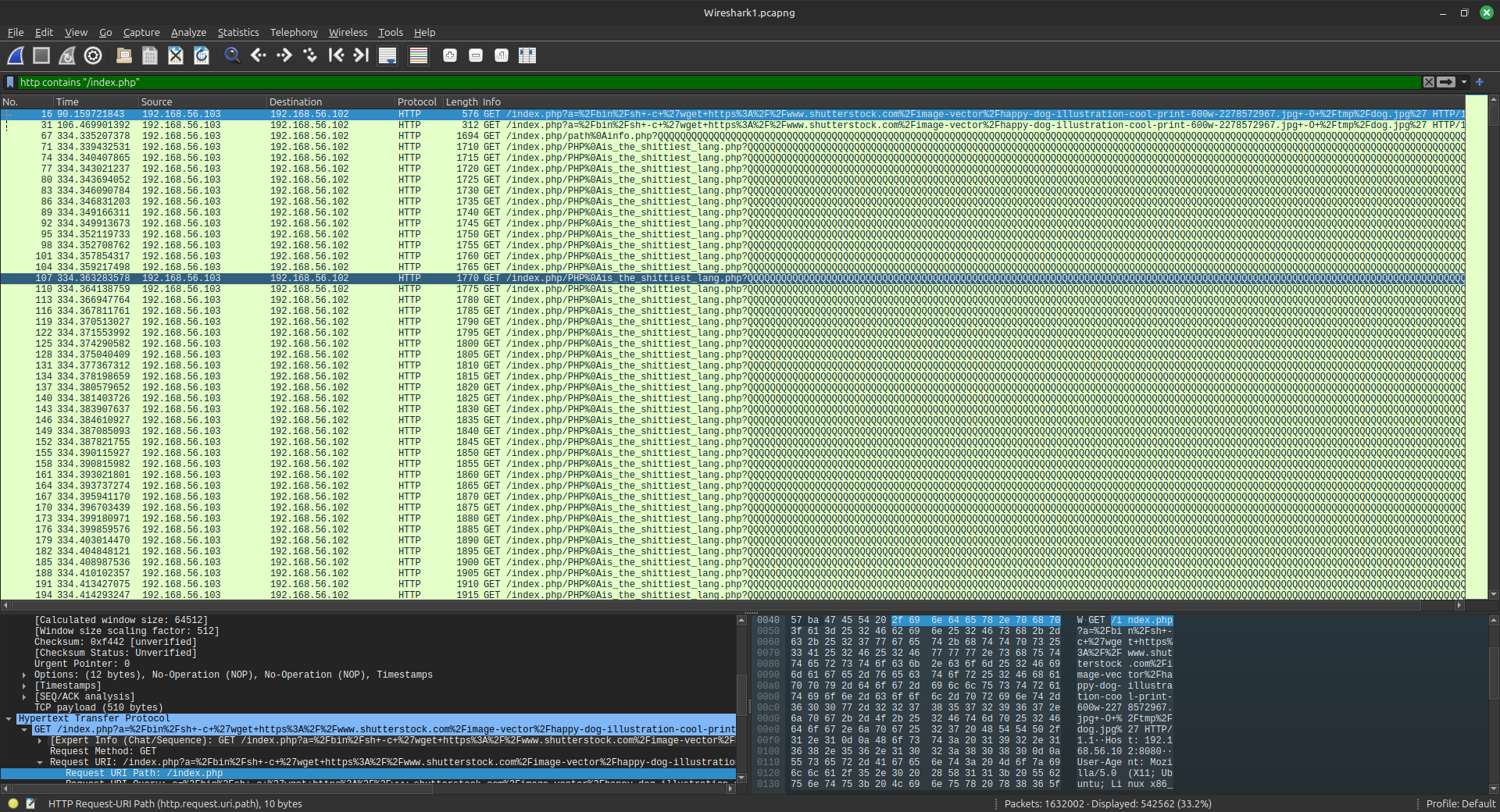Open the Wireless menu
Image resolution: width=1500 pixels, height=812 pixels.
(348, 32)
